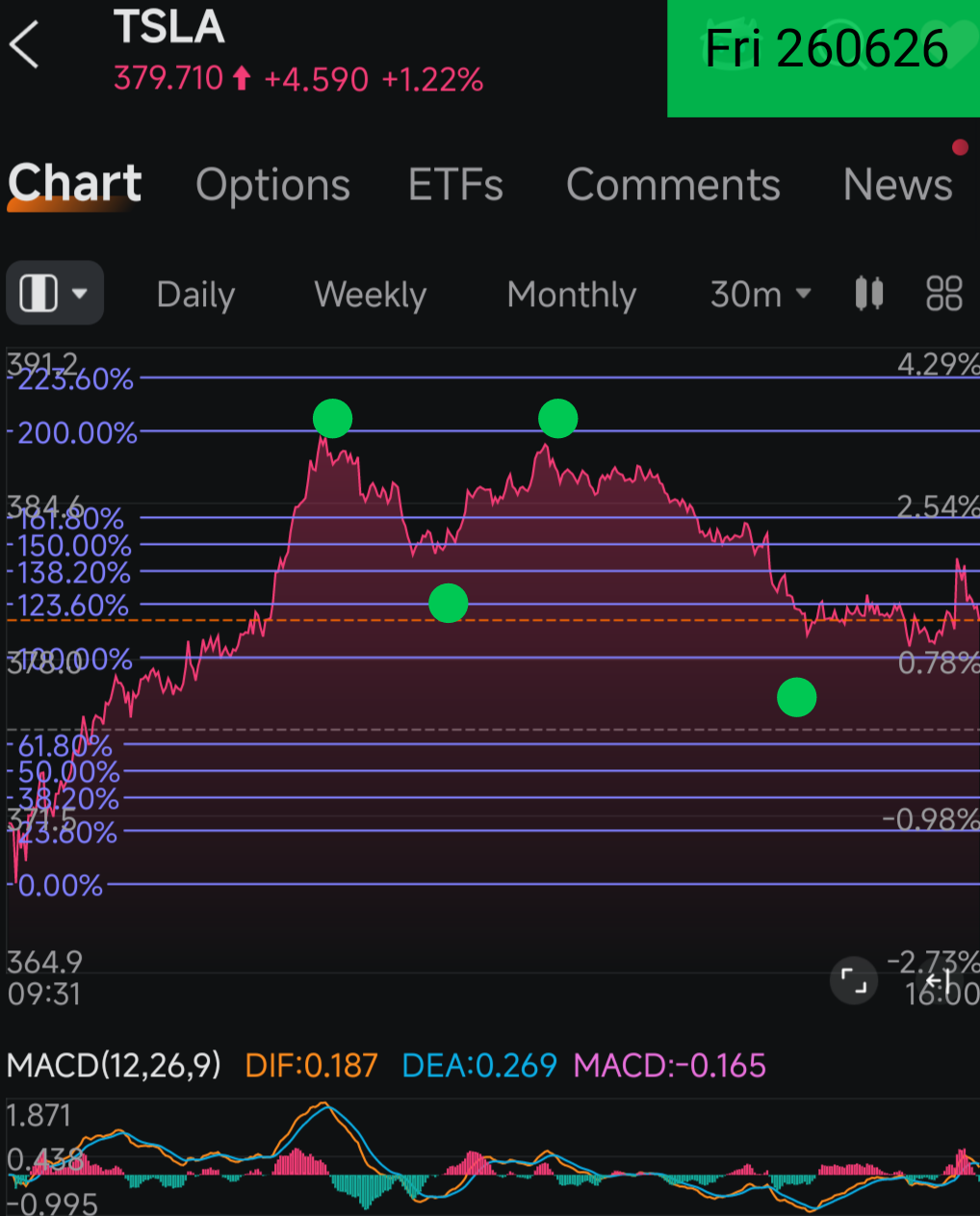Select the 123.60% Fibonacci level label
The width and height of the screenshot is (980, 1216).
pos(73,606)
